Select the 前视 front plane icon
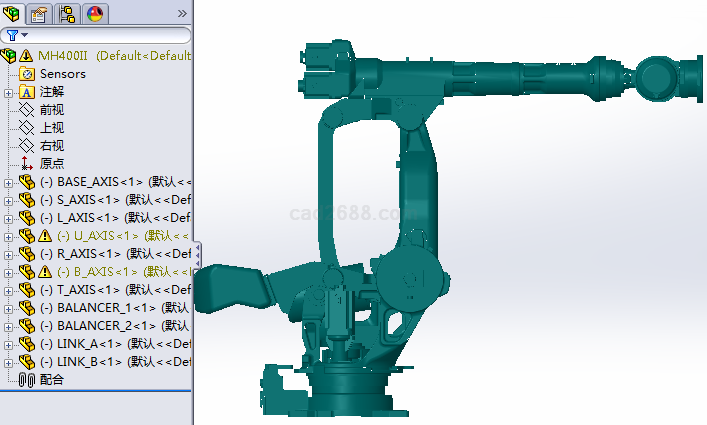 click(x=27, y=110)
